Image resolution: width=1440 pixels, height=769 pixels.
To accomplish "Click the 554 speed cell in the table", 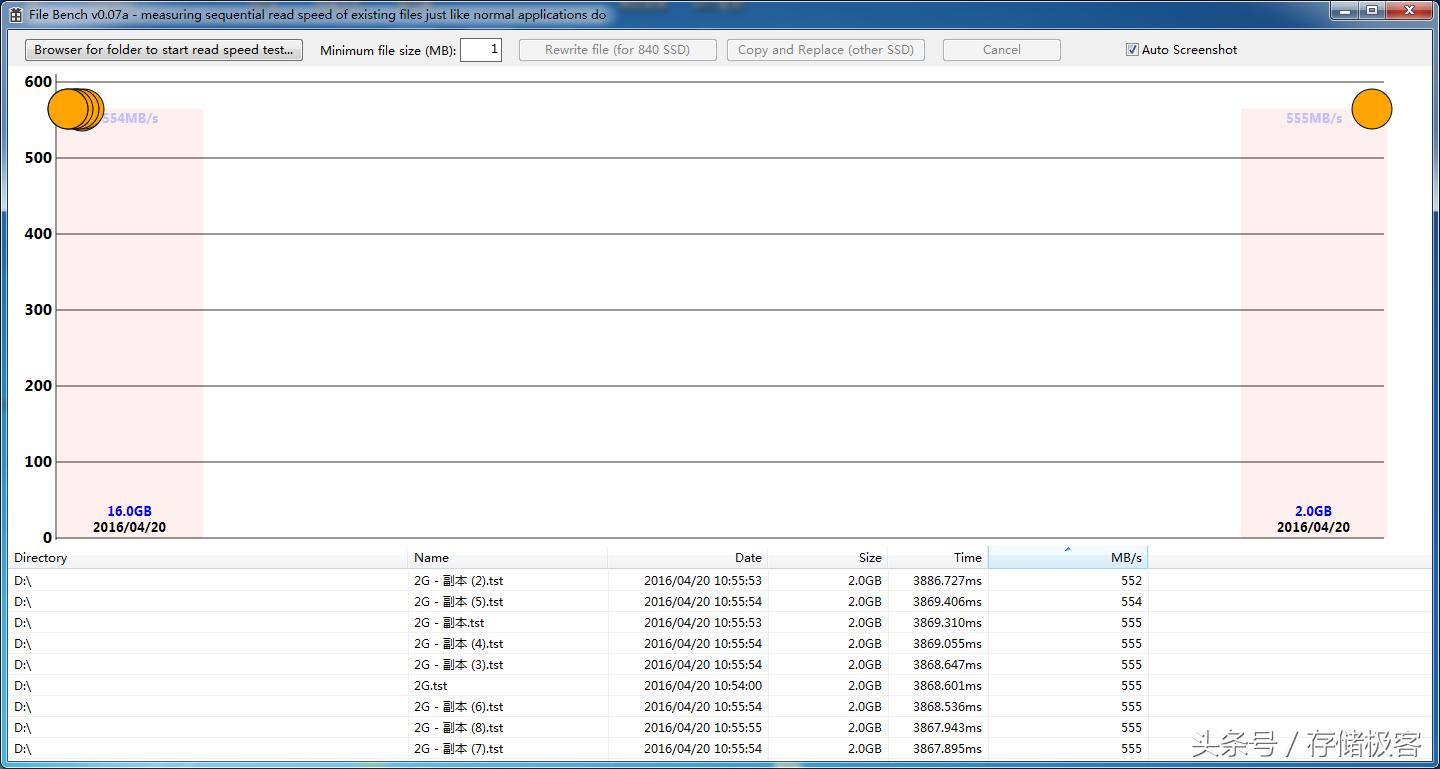I will tap(1131, 602).
